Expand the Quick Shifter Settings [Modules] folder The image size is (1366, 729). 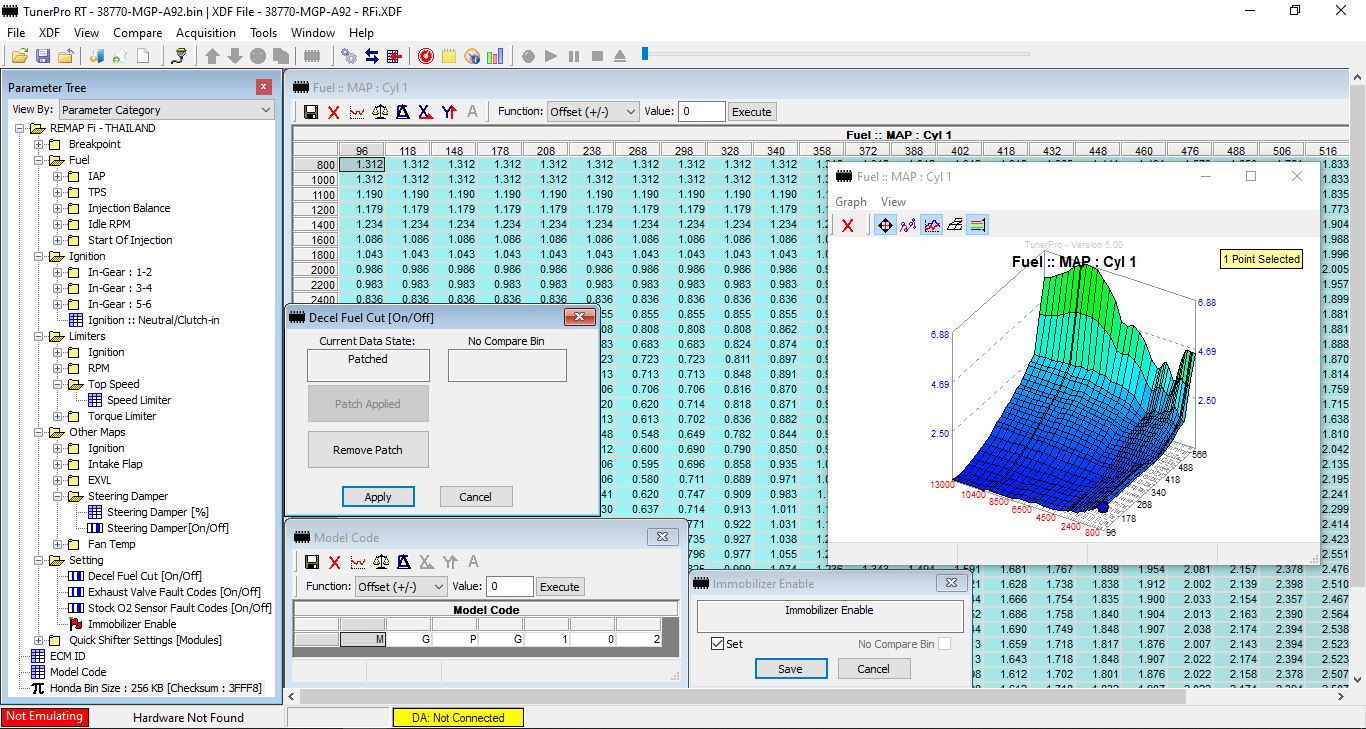point(39,640)
